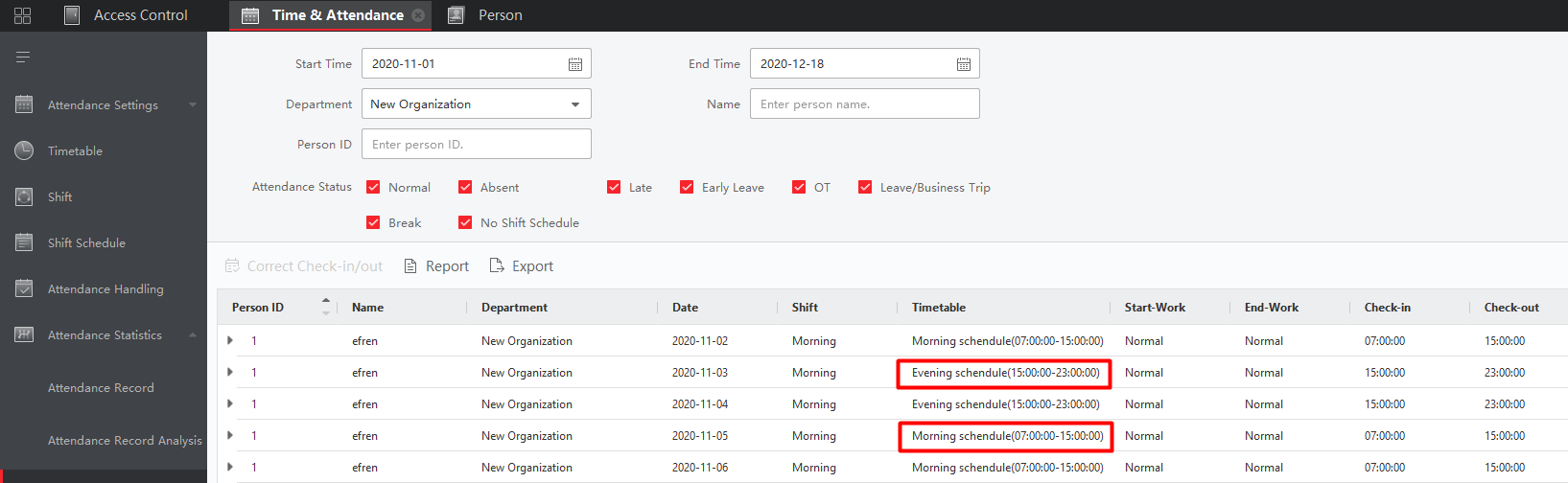Viewport: 1568px width, 483px height.
Task: Close the Time & Attendance tab
Action: point(418,15)
